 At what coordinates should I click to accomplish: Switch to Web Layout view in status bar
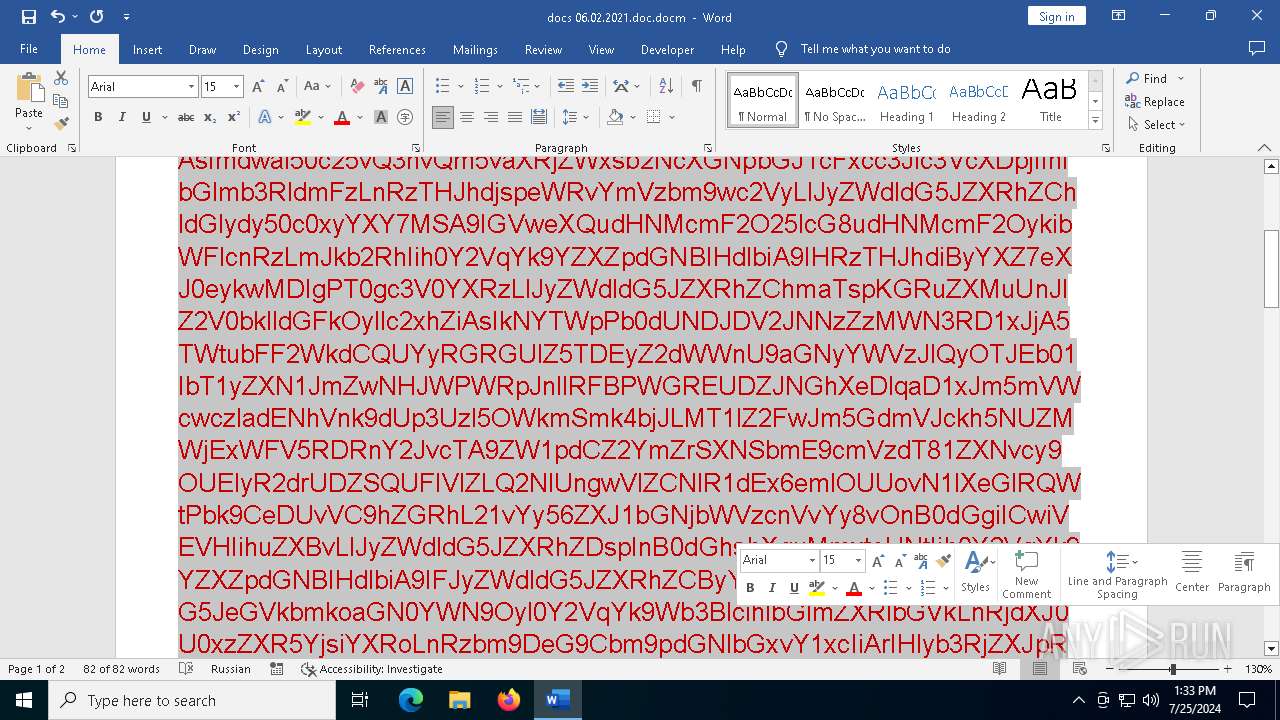1078,669
